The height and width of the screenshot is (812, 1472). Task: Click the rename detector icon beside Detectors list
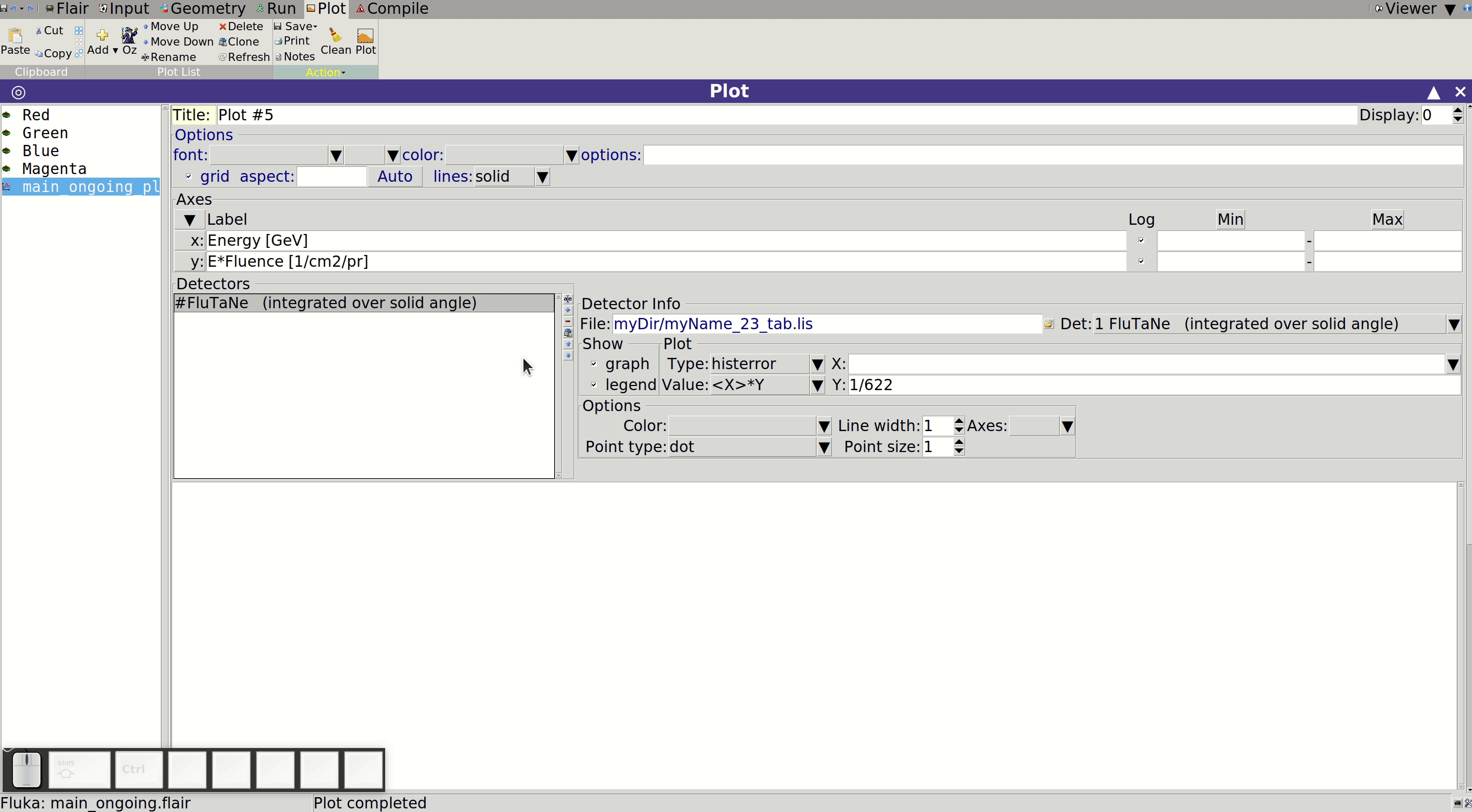tap(568, 298)
